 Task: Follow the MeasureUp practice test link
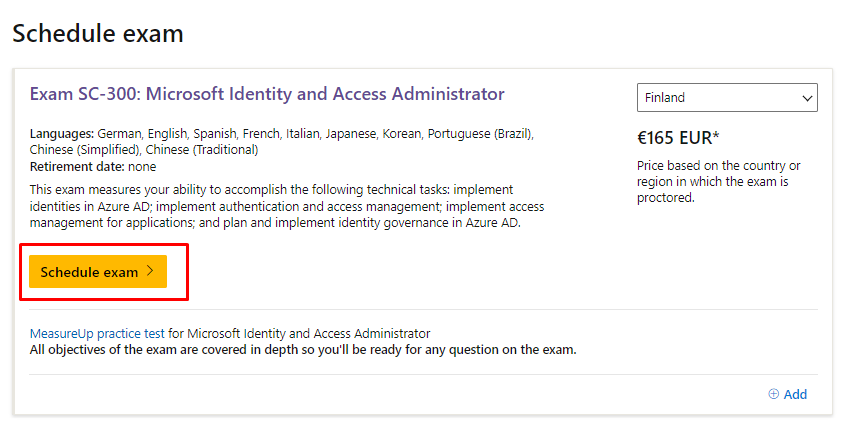click(x=97, y=333)
